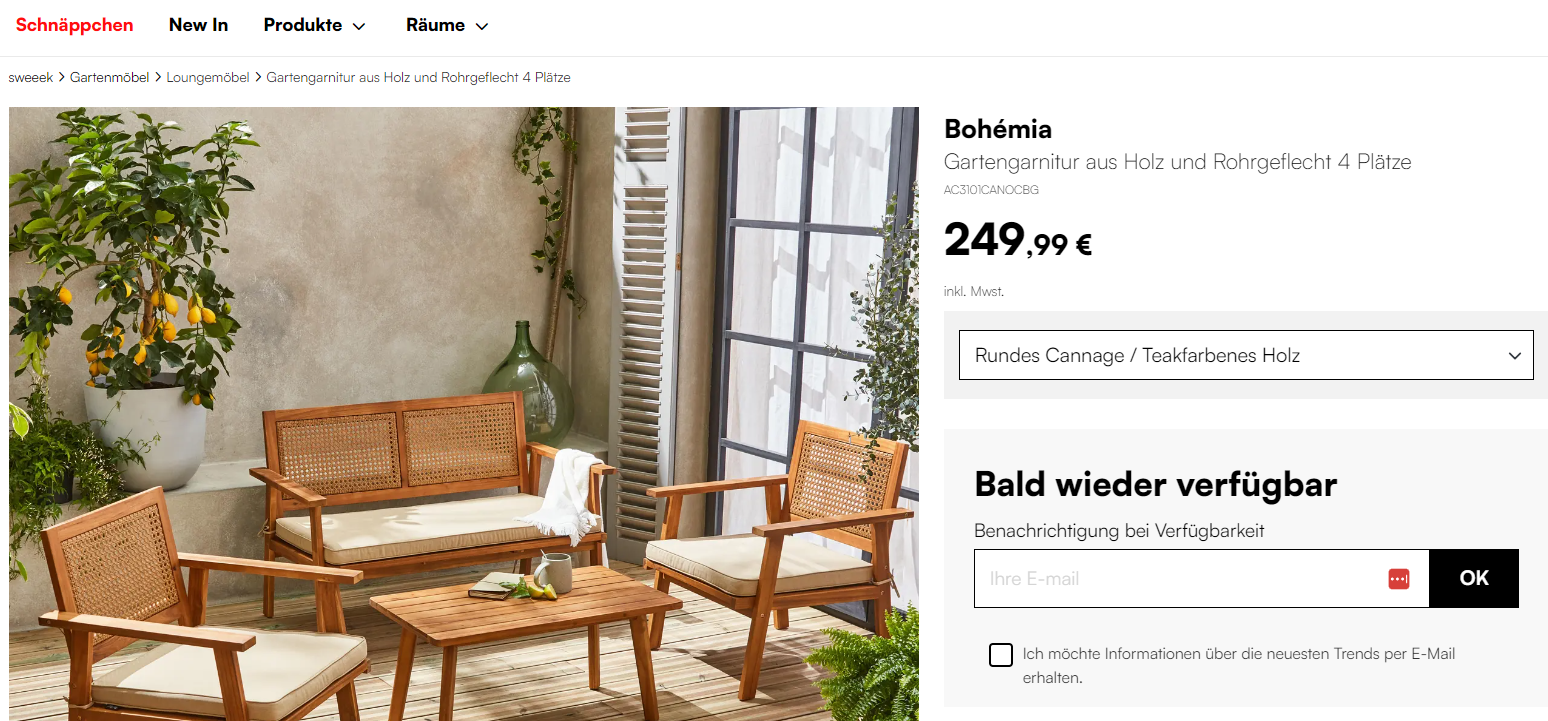Click the Bohémia product title

(x=998, y=129)
